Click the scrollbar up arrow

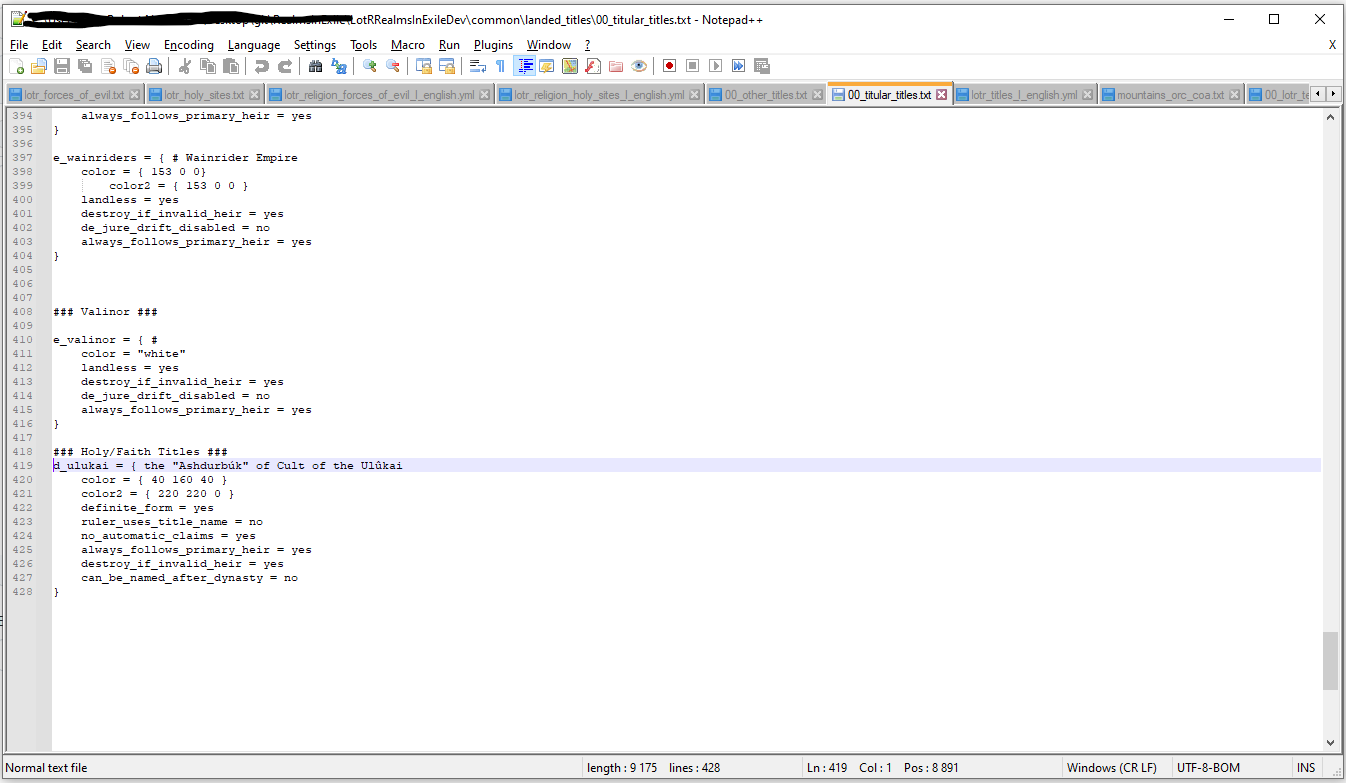click(1330, 117)
